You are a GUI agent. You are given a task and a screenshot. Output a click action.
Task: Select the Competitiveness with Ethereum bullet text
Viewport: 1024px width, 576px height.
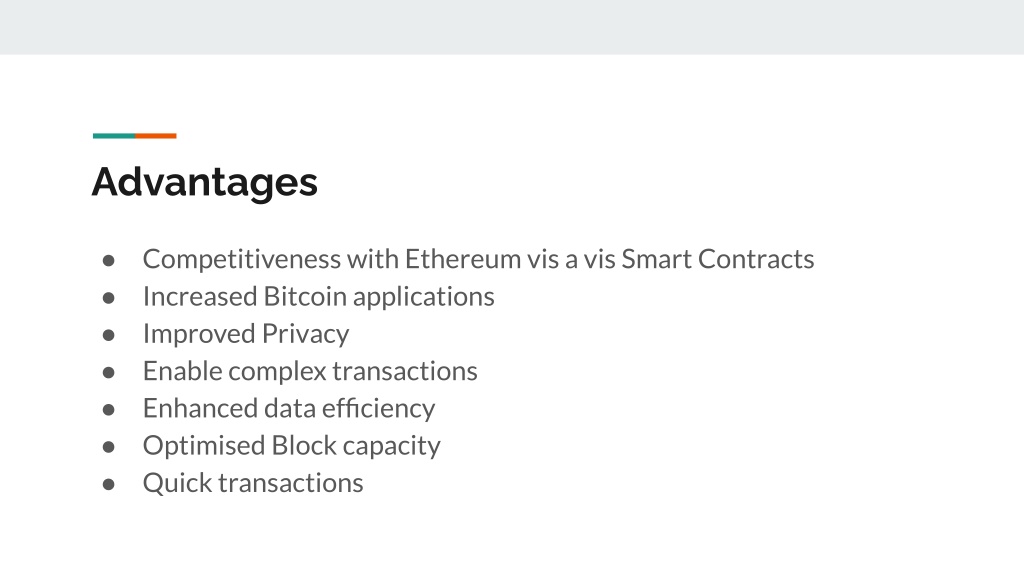478,259
